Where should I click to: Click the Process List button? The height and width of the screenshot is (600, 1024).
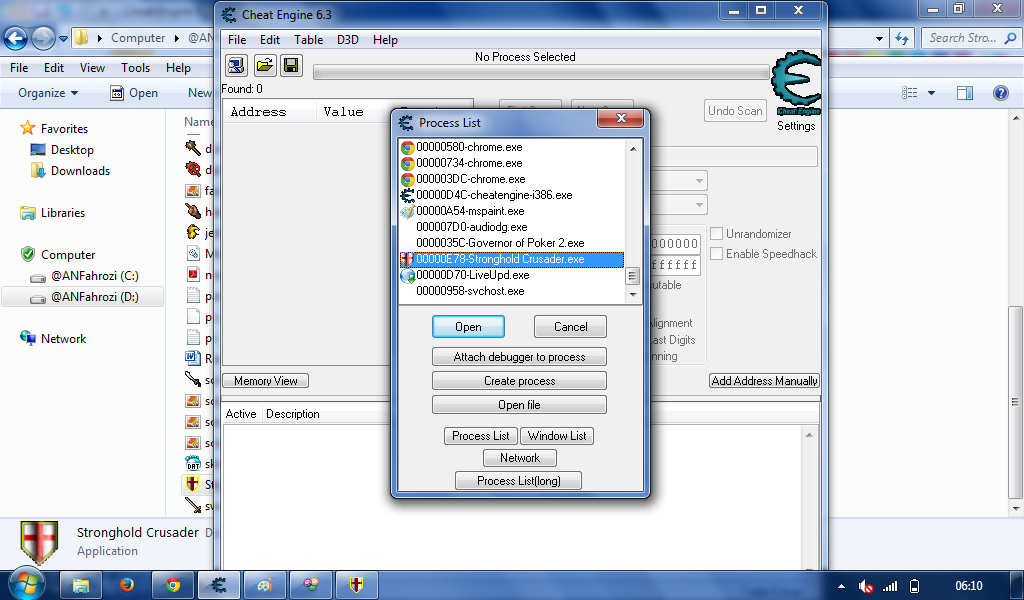481,435
